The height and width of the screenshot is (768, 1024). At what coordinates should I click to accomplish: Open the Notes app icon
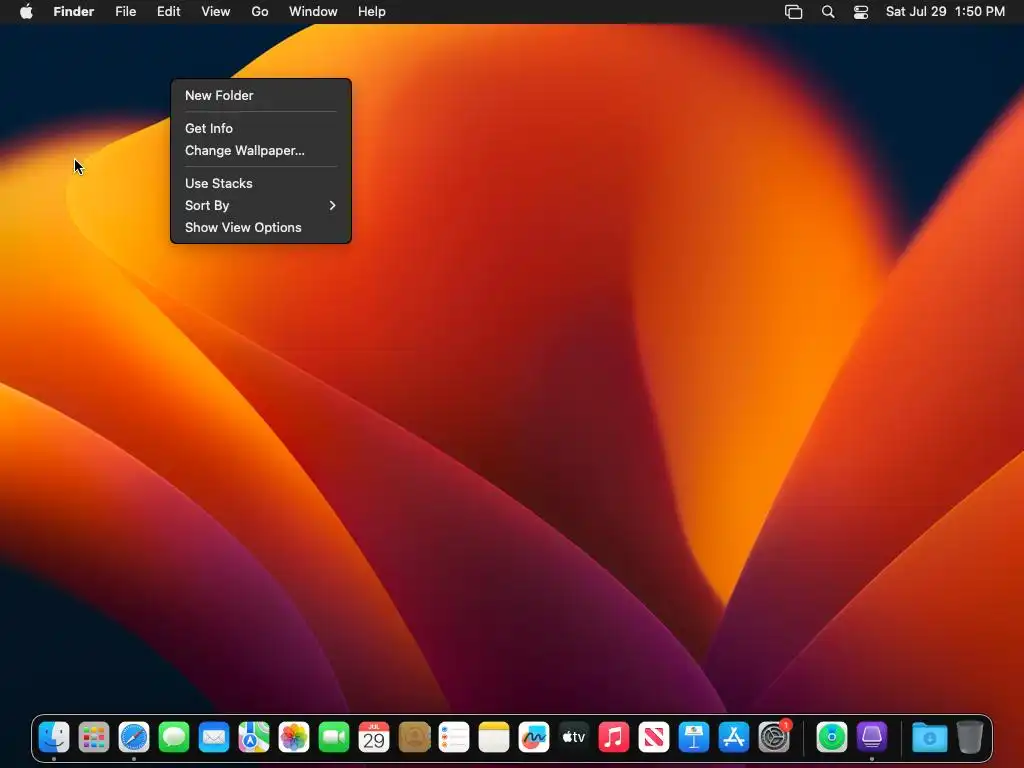pos(494,737)
